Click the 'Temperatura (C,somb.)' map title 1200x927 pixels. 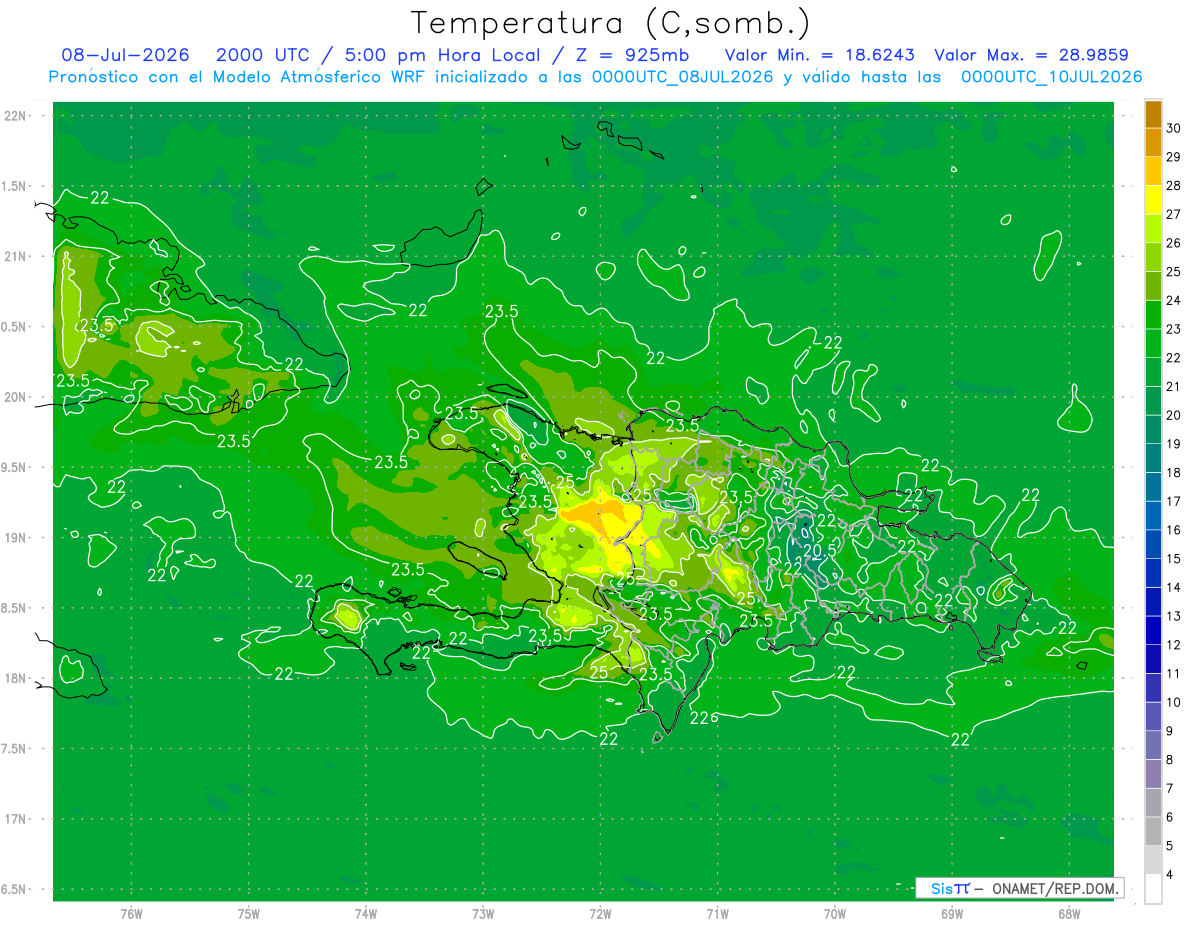coord(612,23)
